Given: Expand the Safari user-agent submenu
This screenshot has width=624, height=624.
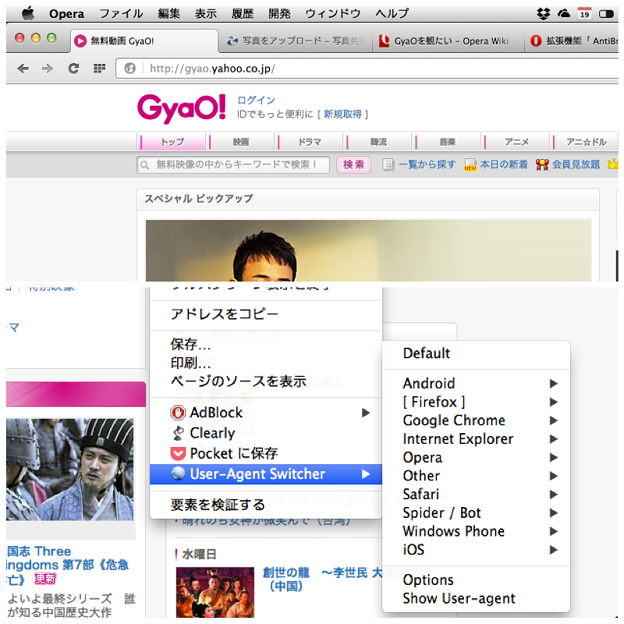Looking at the screenshot, I should click(x=553, y=494).
